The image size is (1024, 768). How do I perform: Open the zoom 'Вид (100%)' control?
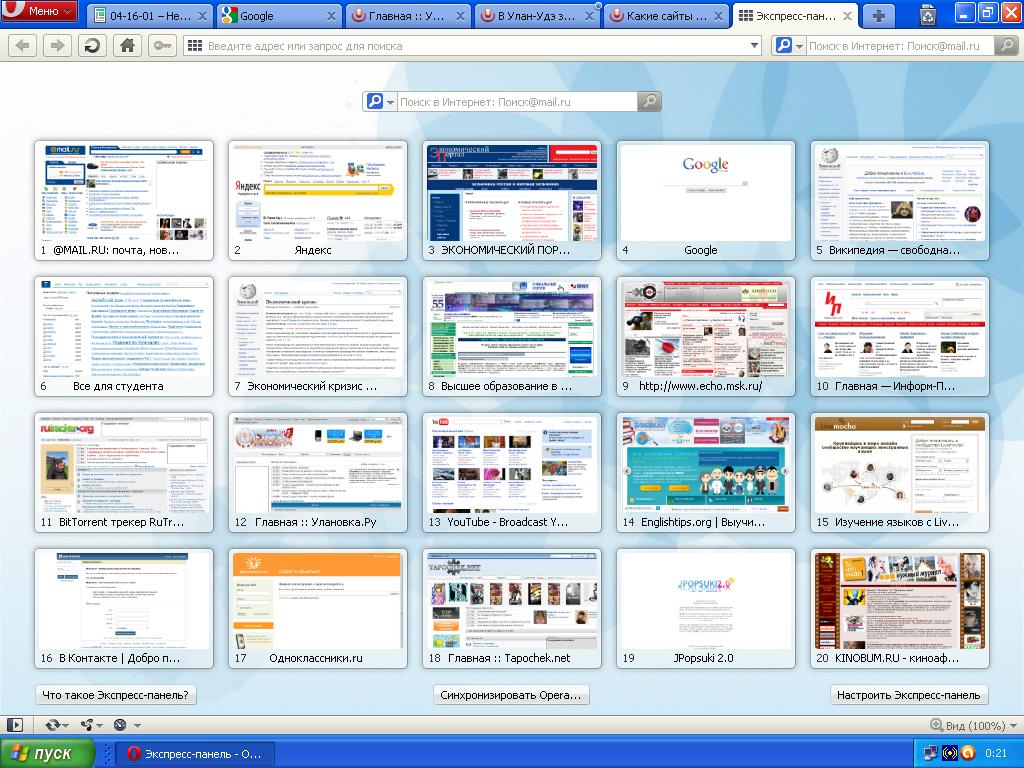968,725
